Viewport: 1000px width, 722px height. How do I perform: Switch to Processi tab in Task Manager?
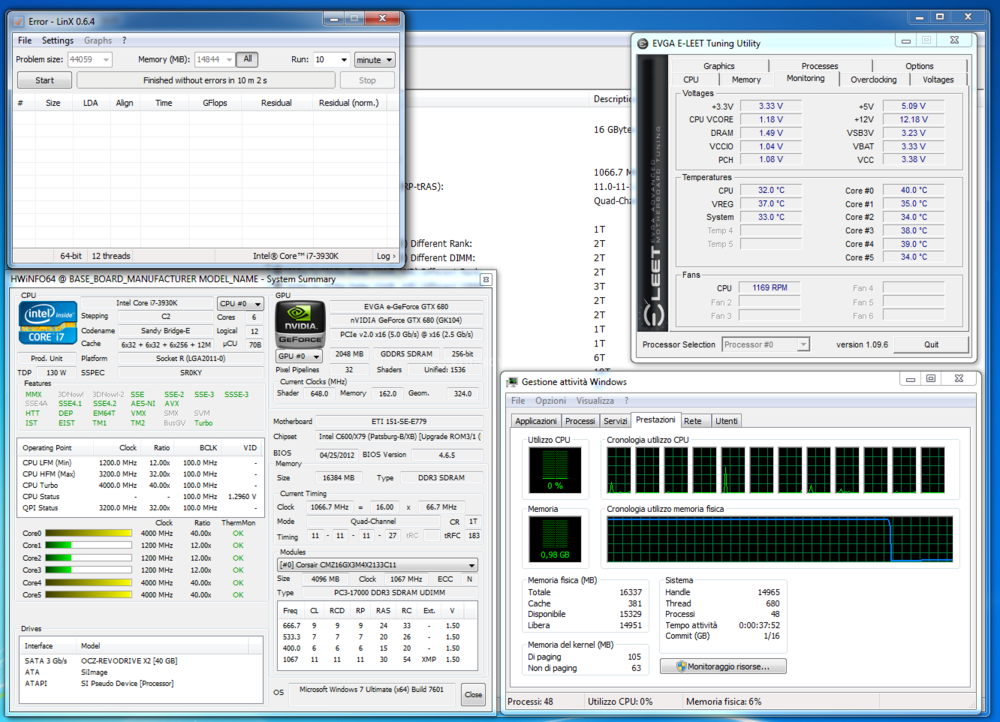(580, 421)
